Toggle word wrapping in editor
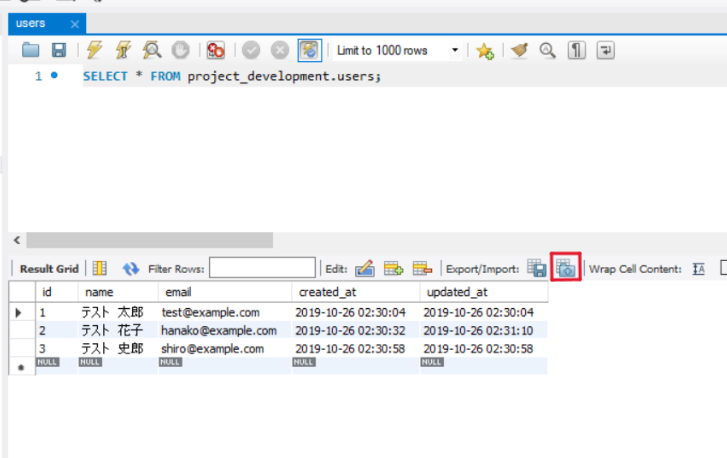 point(606,50)
